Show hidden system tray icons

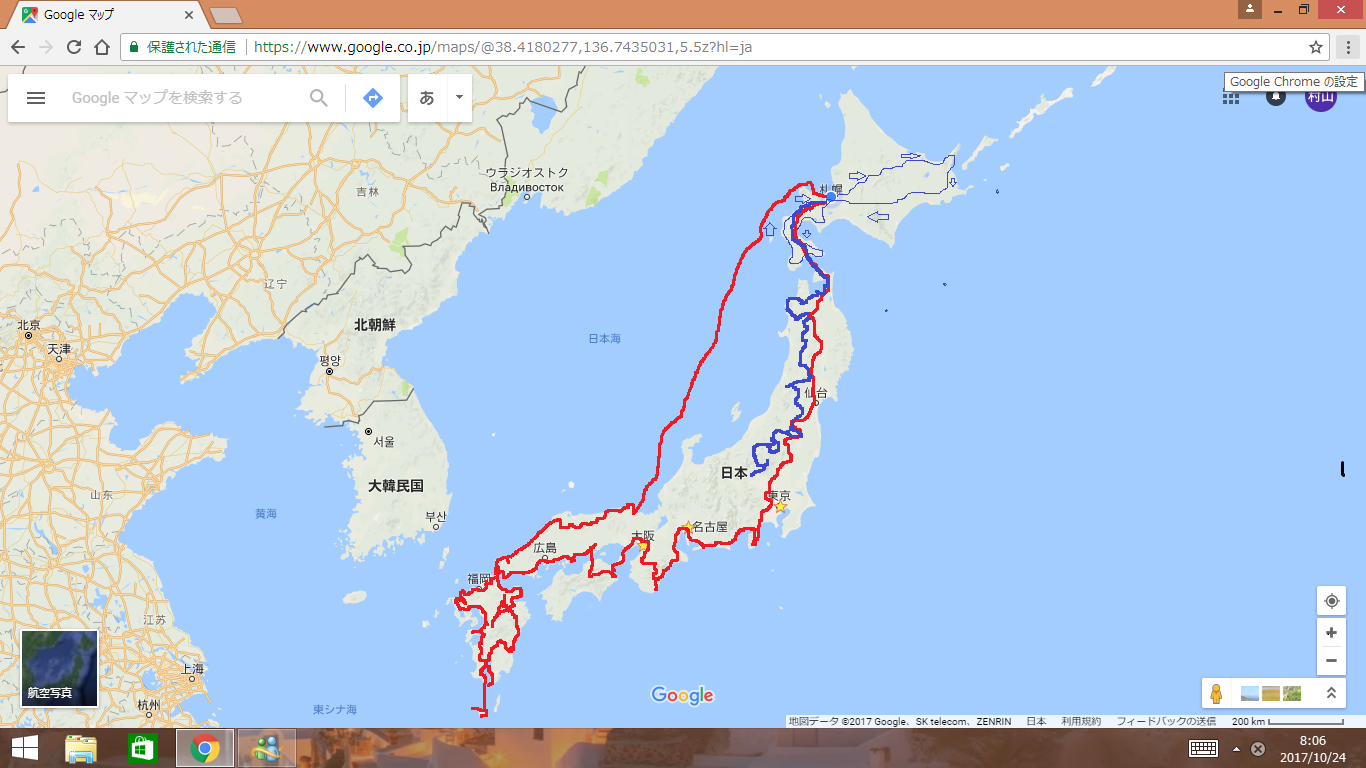(x=1236, y=749)
